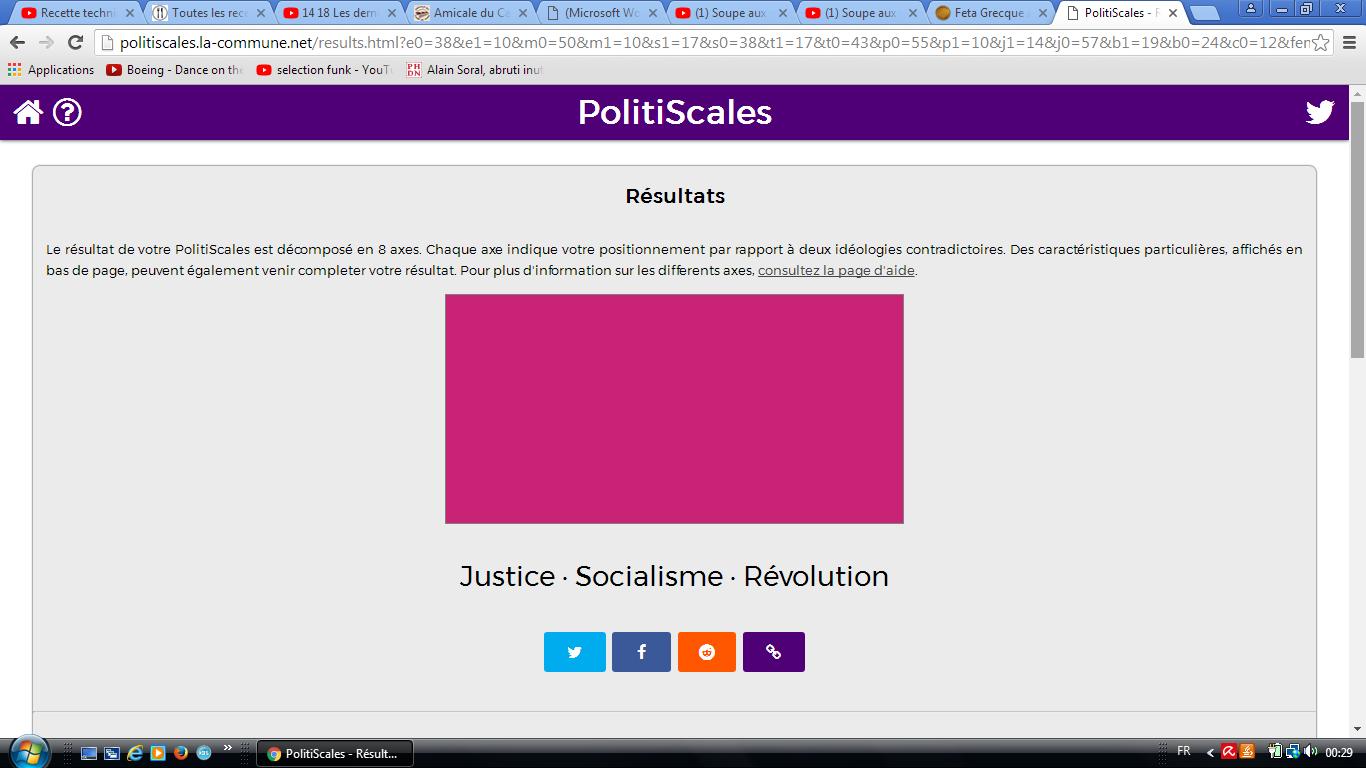This screenshot has height=768, width=1366.
Task: Switch to Feta Grecque tab
Action: pos(988,13)
